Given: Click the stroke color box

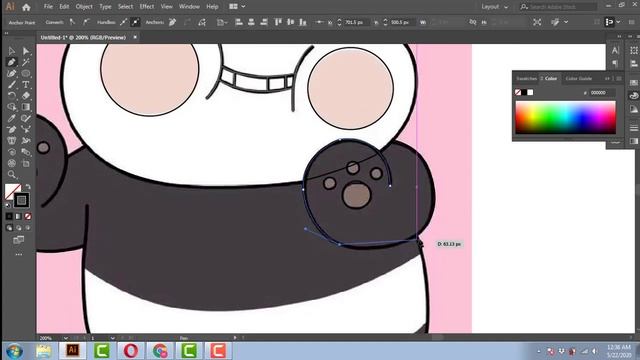Looking at the screenshot, I should [x=21, y=200].
